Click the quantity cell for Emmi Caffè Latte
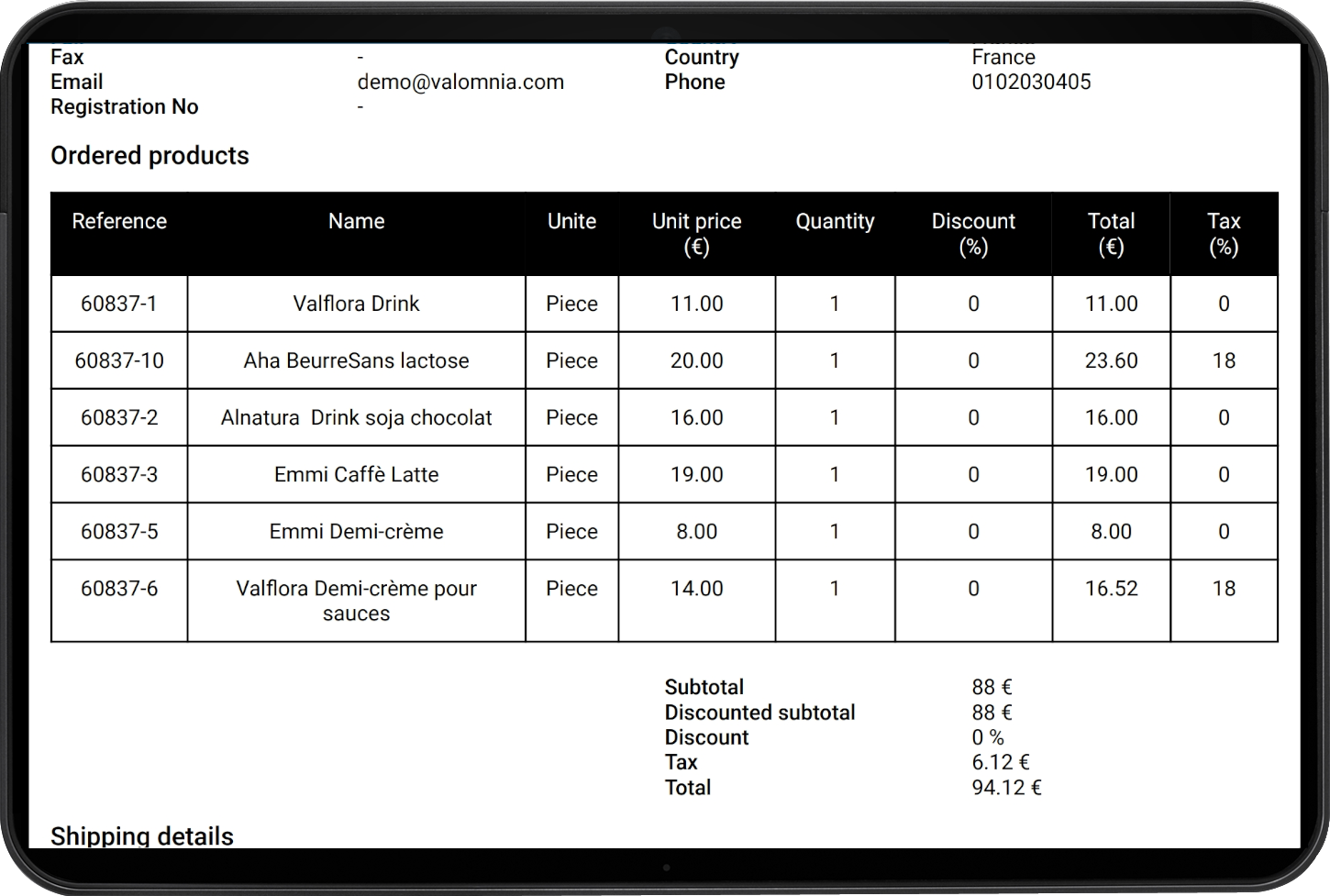Image resolution: width=1330 pixels, height=896 pixels. tap(835, 474)
